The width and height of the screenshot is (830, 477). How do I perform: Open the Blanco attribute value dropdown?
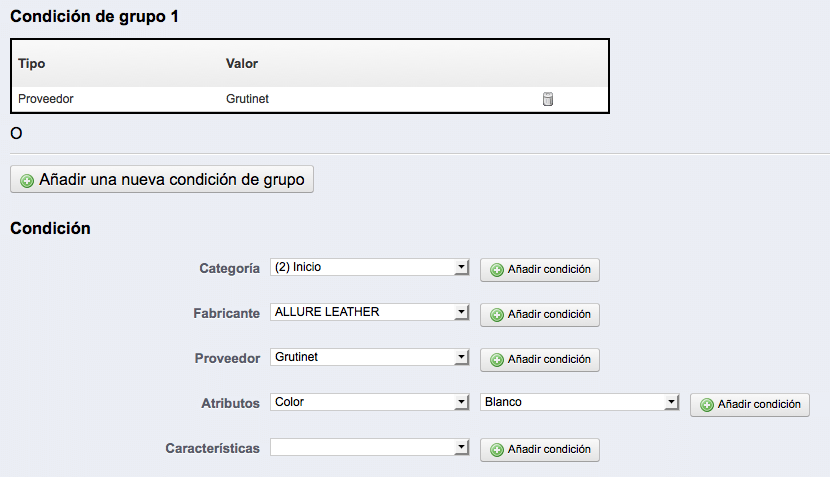[x=580, y=402]
